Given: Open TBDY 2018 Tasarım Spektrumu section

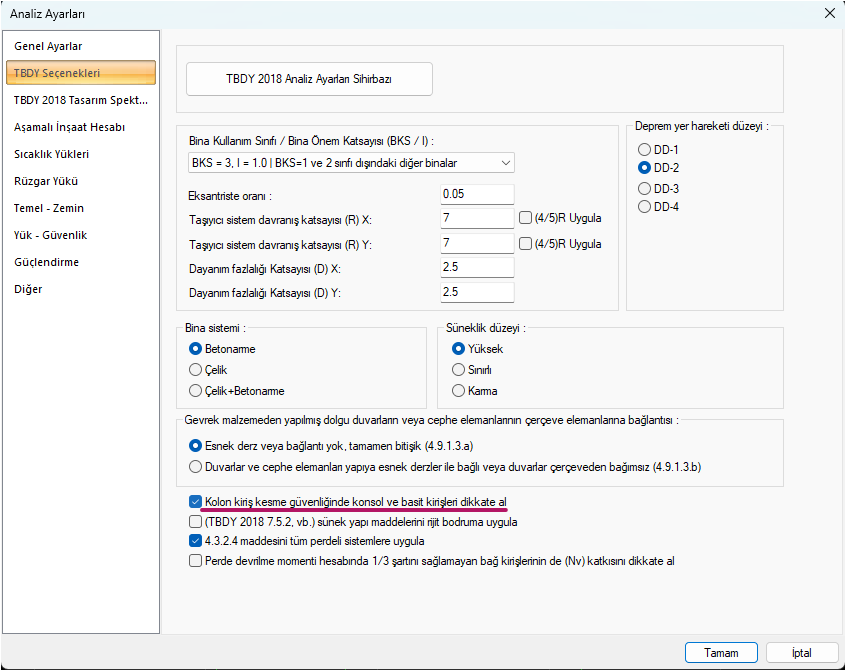Looking at the screenshot, I should 81,100.
